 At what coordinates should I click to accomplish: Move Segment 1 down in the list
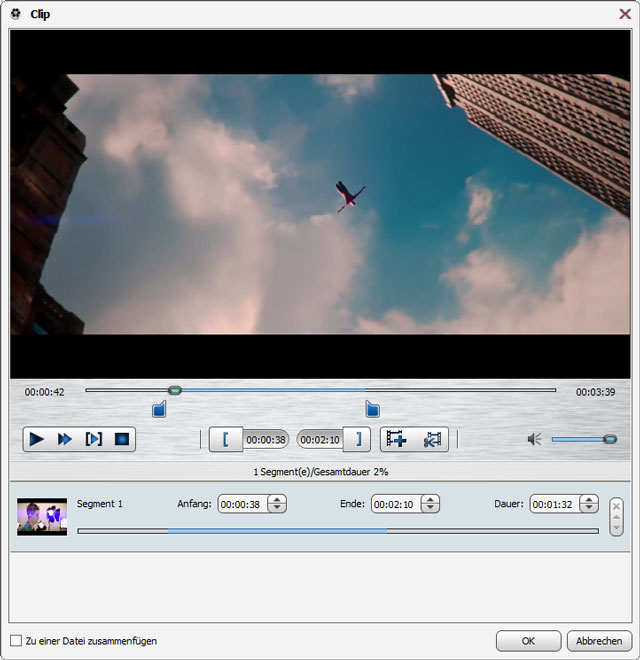click(616, 527)
